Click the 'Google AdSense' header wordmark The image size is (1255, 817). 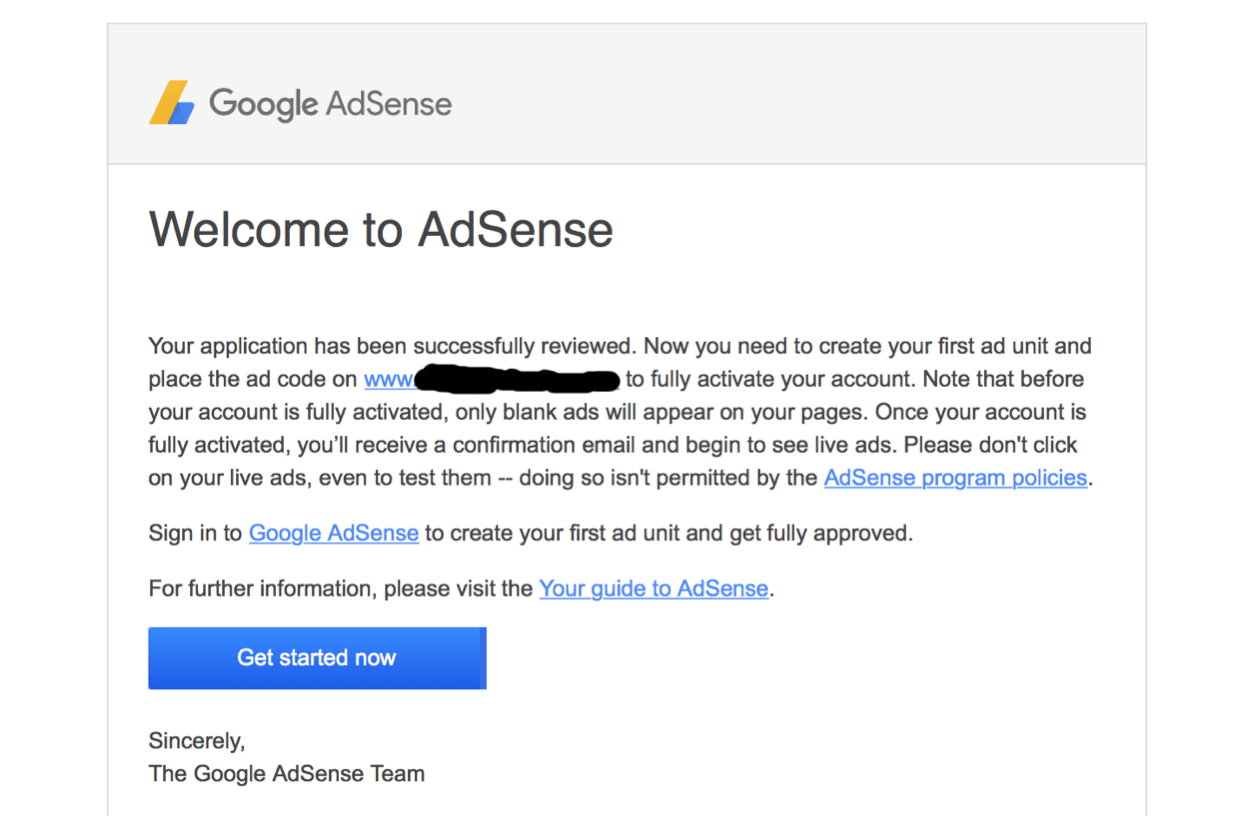coord(330,104)
